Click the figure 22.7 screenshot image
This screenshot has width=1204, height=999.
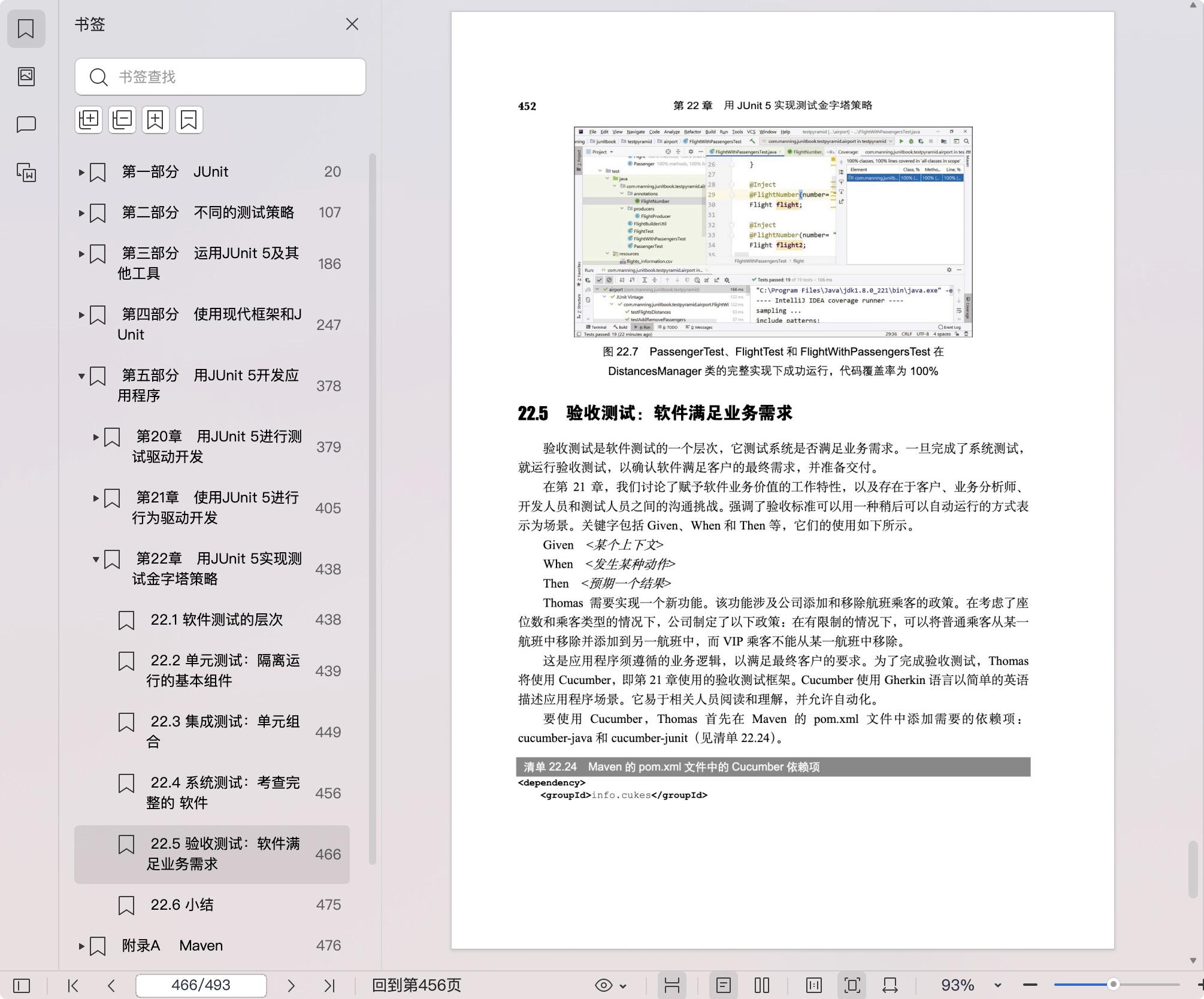coord(773,232)
